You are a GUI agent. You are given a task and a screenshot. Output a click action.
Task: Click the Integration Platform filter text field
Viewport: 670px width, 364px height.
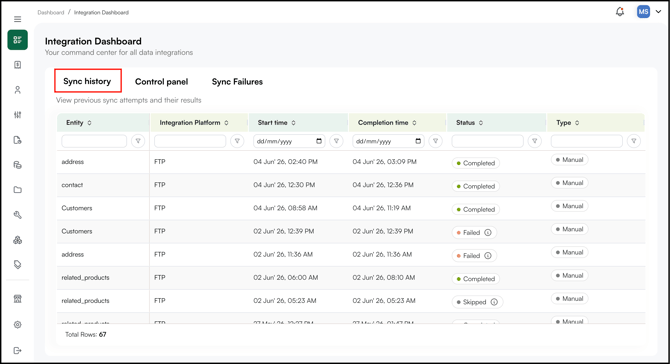point(190,141)
